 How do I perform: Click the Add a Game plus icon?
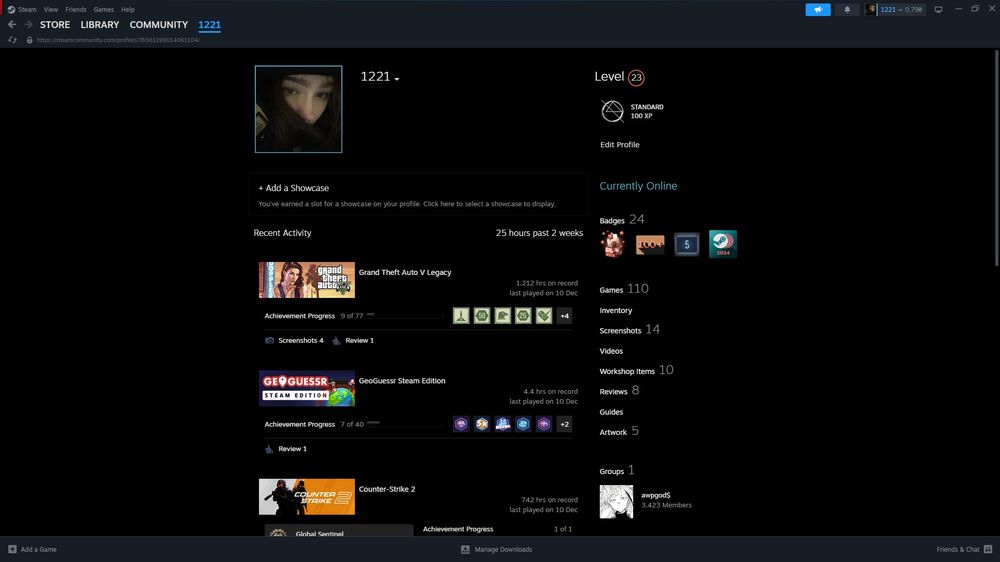coord(12,549)
